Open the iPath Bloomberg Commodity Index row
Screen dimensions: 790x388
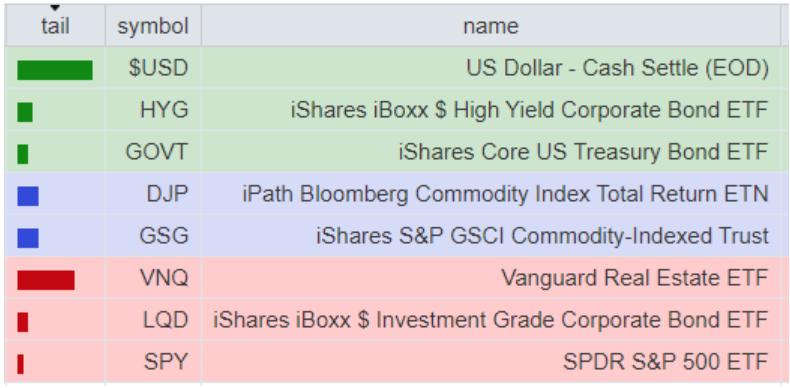tap(393, 194)
